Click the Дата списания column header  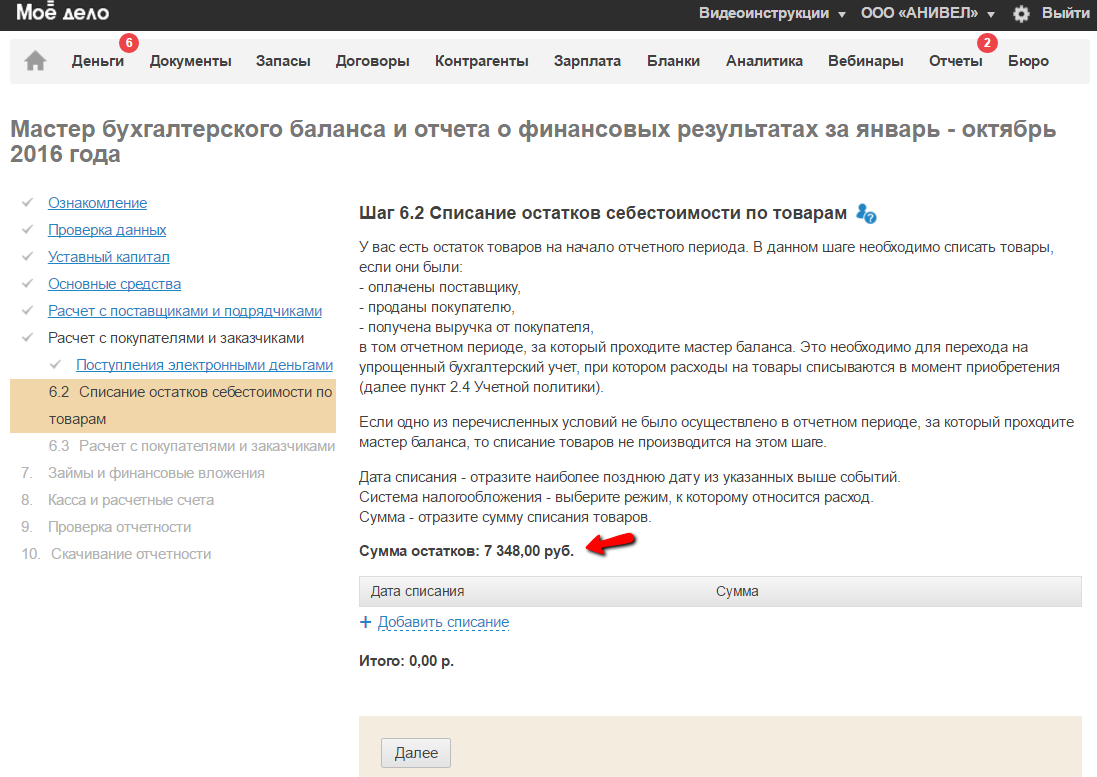coord(417,591)
